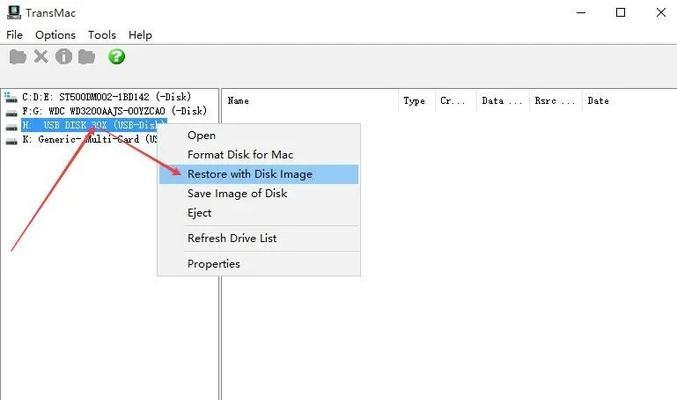Click the open folder toolbar icon
Viewport: 677px width, 400px height.
(x=18, y=57)
